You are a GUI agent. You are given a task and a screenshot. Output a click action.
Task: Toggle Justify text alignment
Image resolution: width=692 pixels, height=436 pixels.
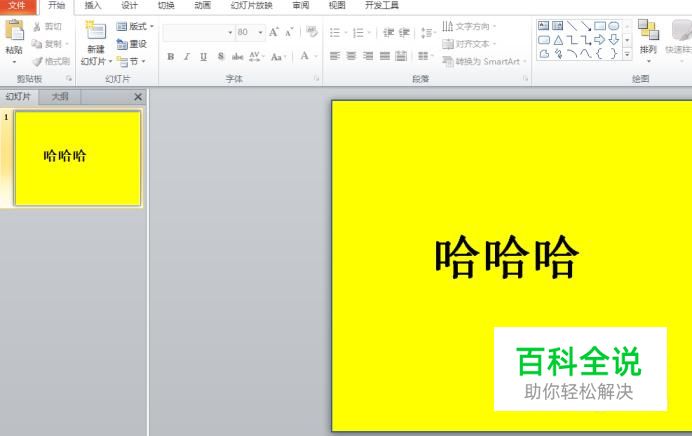385,56
